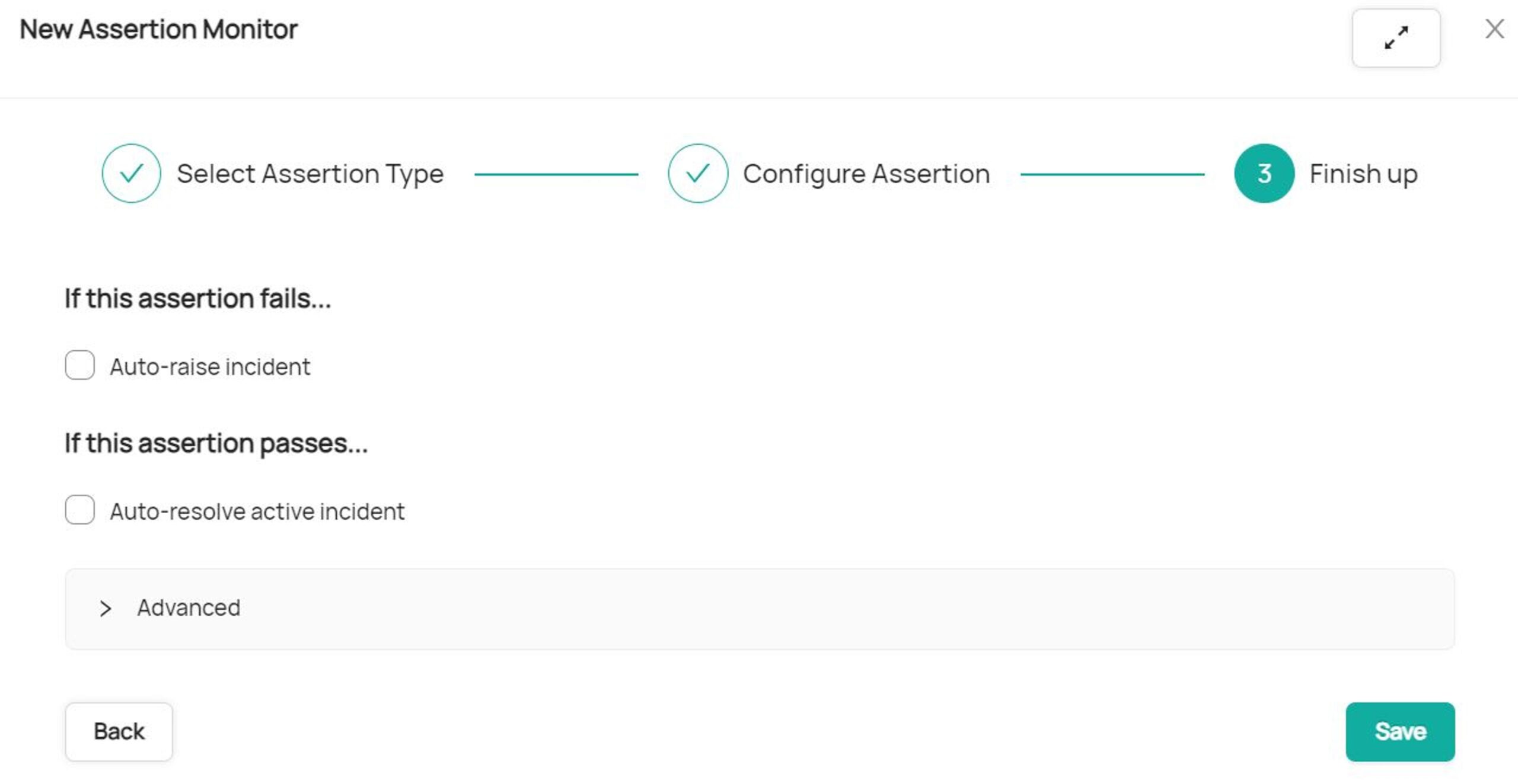Click the step 3 numbered circle

[1264, 174]
